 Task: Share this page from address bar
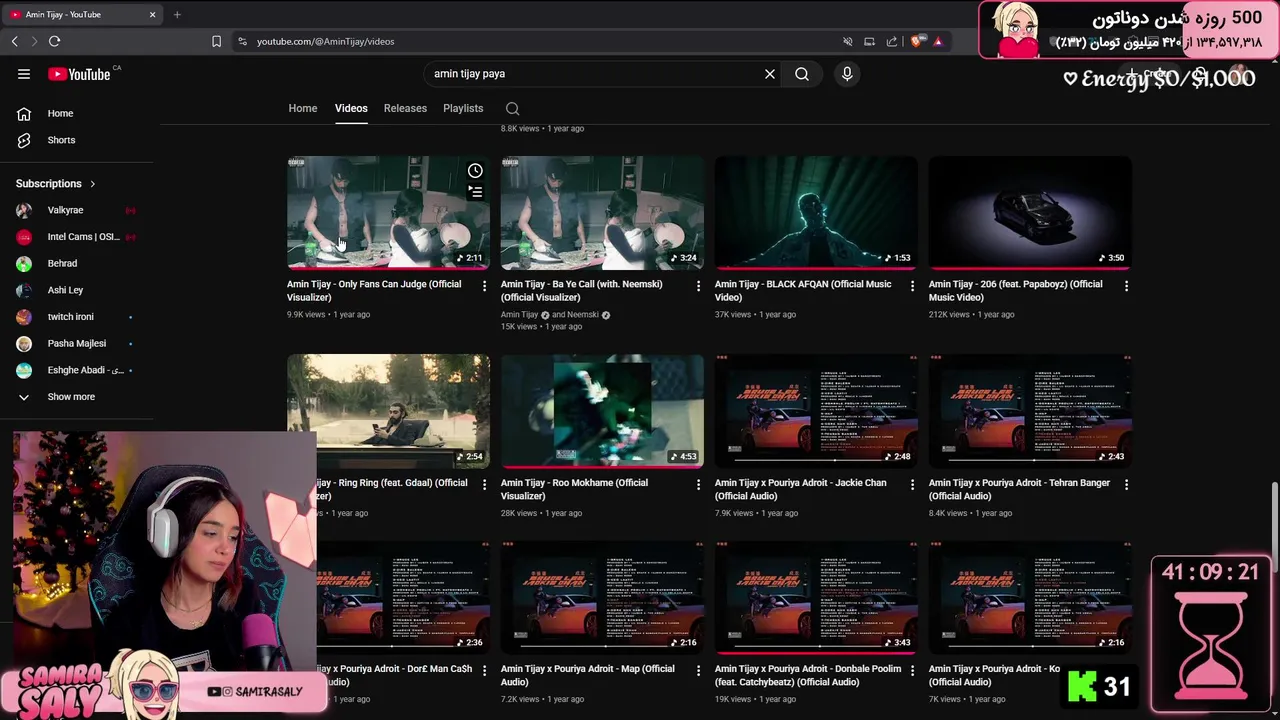[892, 41]
